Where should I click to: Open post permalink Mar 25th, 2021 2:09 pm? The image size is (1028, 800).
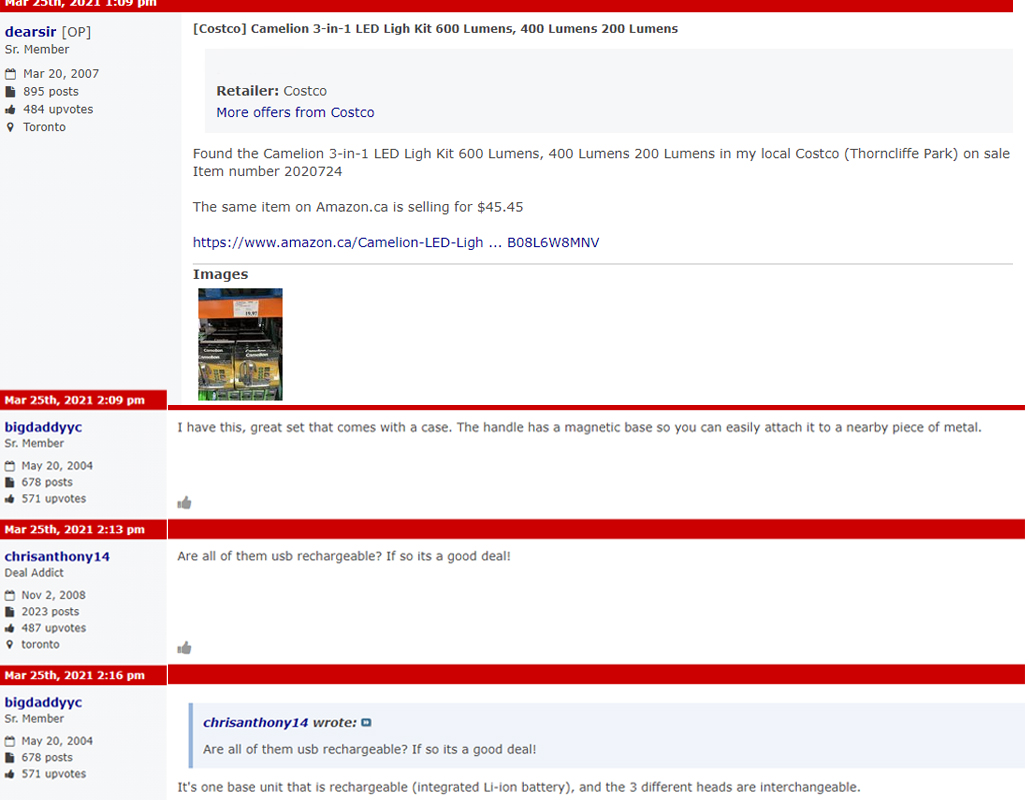[75, 400]
